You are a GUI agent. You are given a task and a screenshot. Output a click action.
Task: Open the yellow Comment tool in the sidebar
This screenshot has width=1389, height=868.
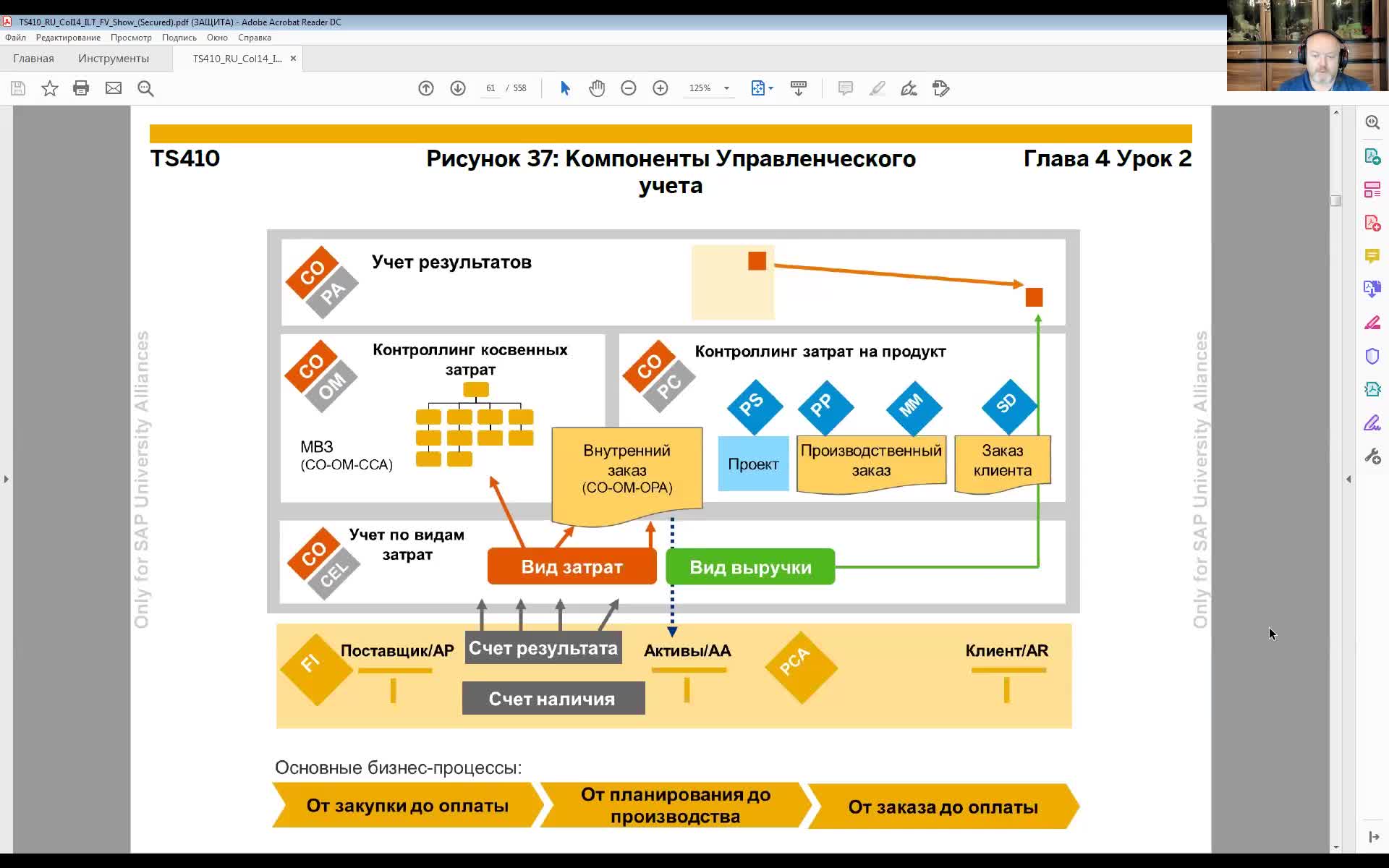click(x=1372, y=256)
